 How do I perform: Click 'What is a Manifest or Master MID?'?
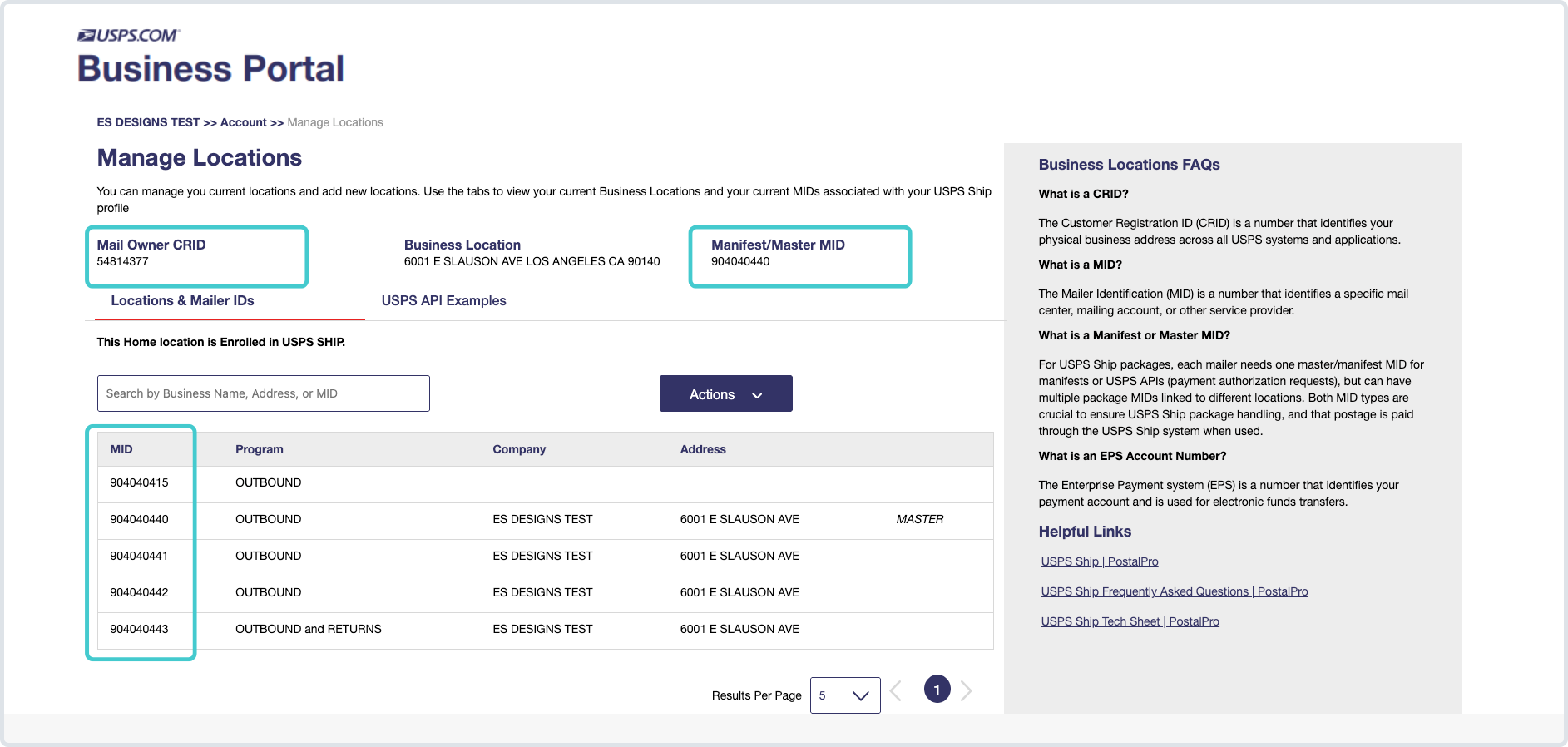(x=1134, y=335)
